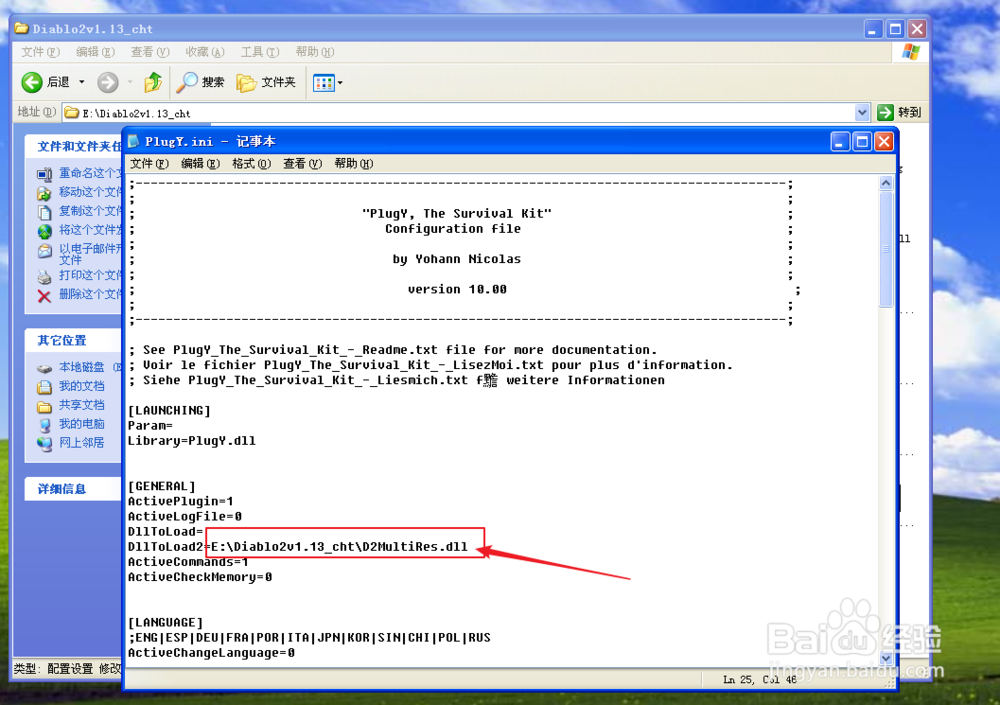Click the Back arrow icon in Explorer
The width and height of the screenshot is (1000, 705).
pos(32,82)
